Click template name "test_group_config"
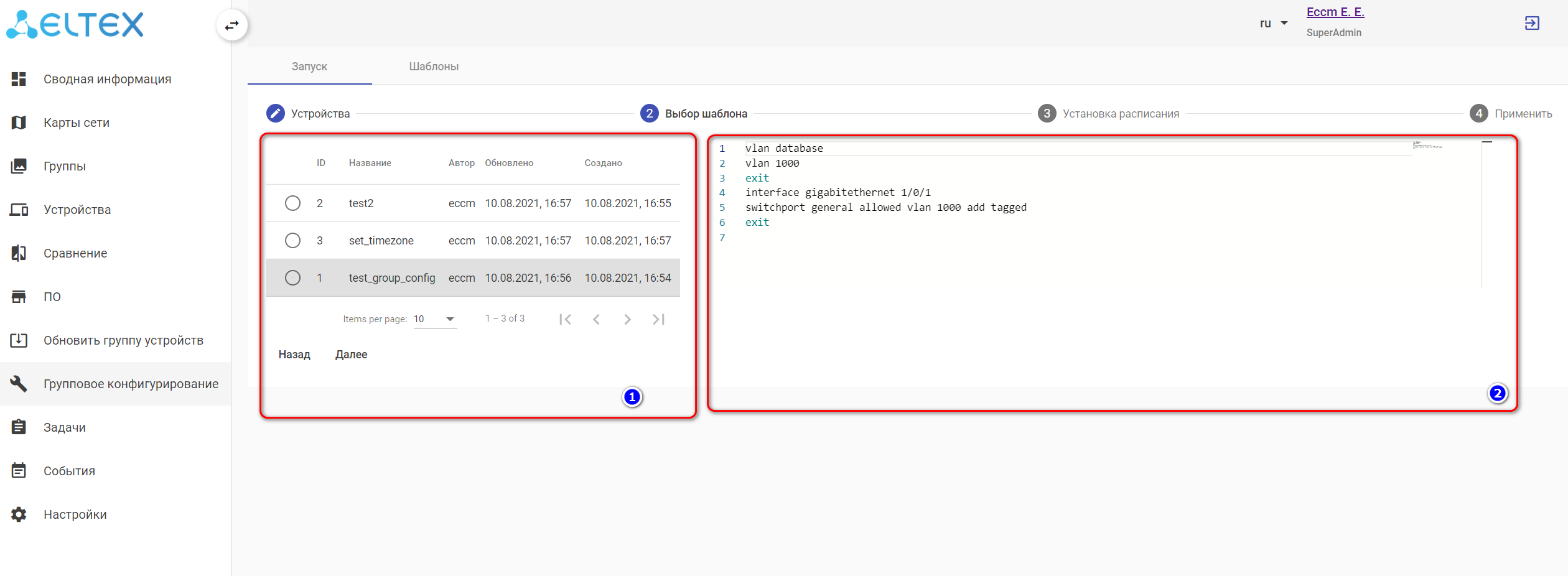The image size is (1568, 576). [392, 278]
